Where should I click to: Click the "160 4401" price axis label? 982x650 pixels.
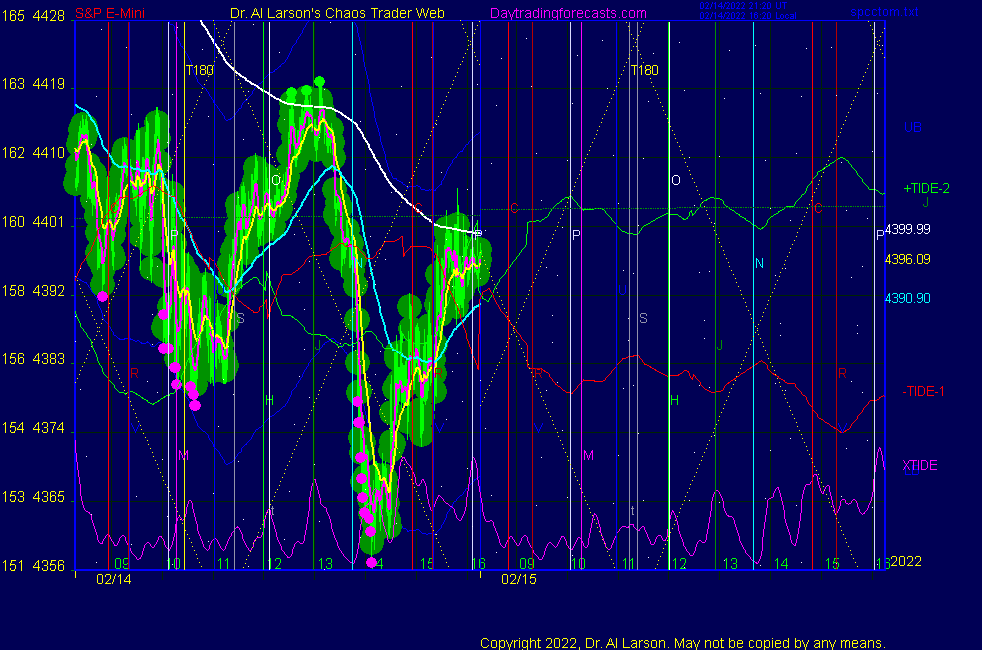33,222
